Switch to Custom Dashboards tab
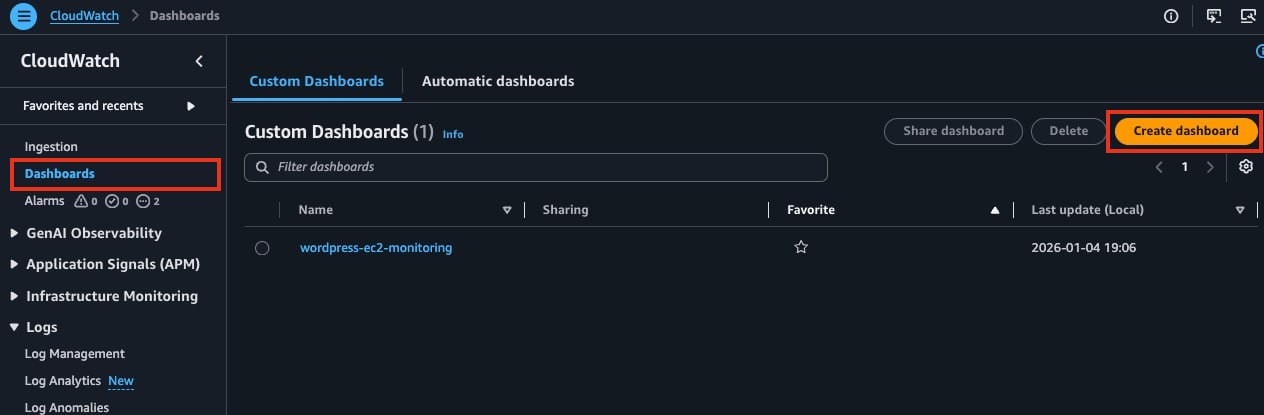 316,81
